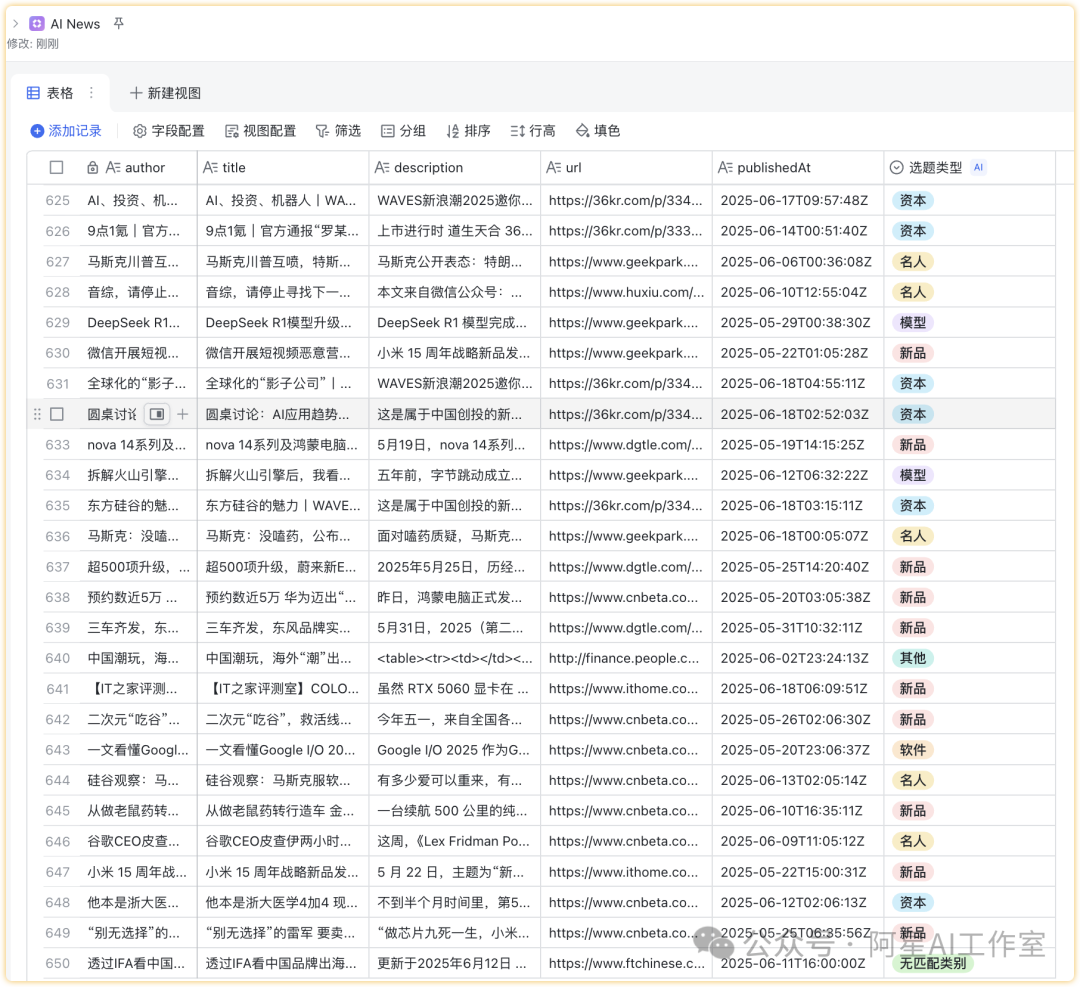Select date cell 2025-06-17T09:57:48Z
Image resolution: width=1080 pixels, height=987 pixels.
pyautogui.click(x=798, y=200)
